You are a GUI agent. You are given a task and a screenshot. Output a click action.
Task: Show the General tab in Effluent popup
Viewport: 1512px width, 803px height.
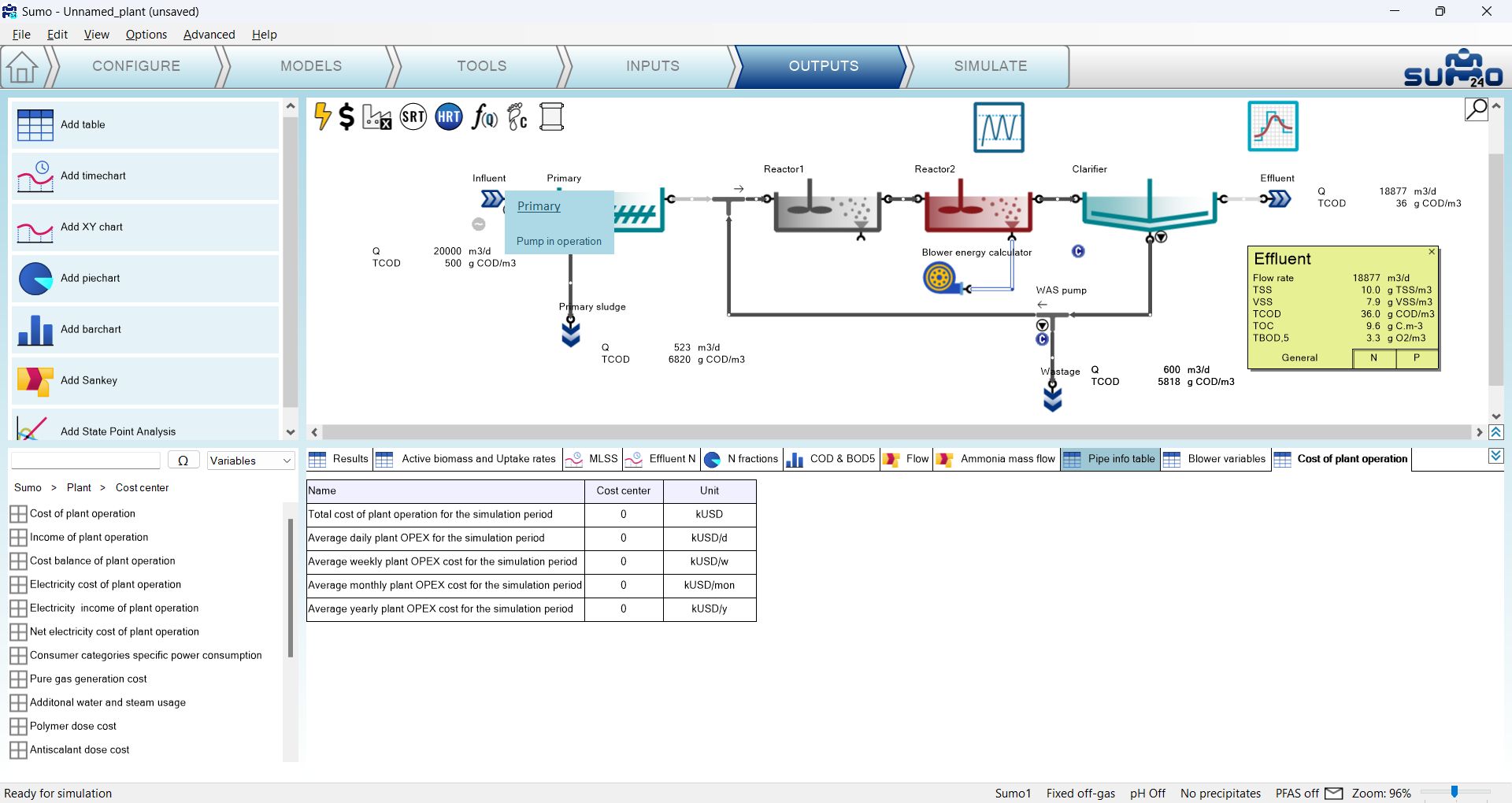1299,358
